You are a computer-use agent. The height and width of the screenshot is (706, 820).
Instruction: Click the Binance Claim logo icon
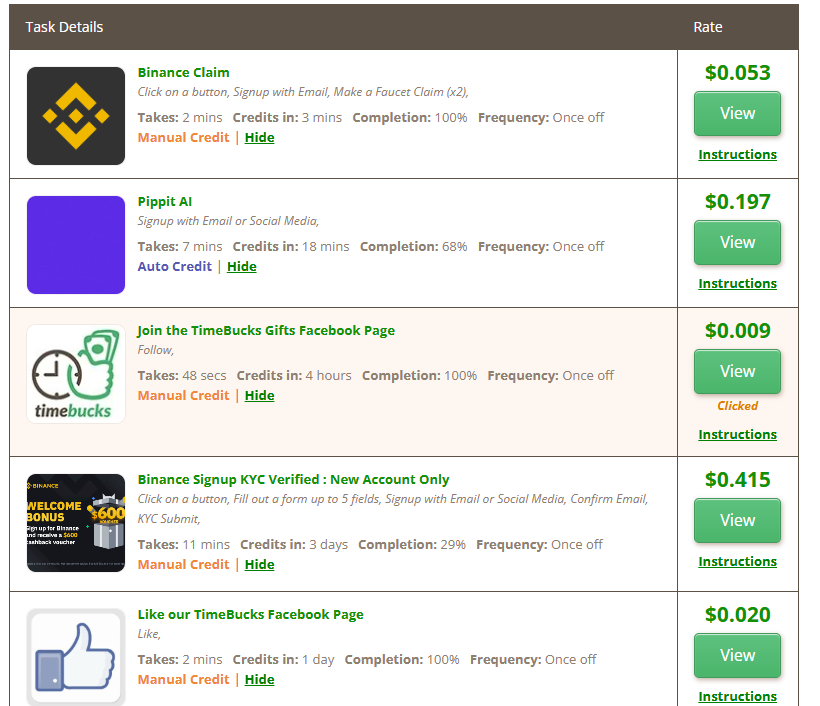(x=76, y=116)
